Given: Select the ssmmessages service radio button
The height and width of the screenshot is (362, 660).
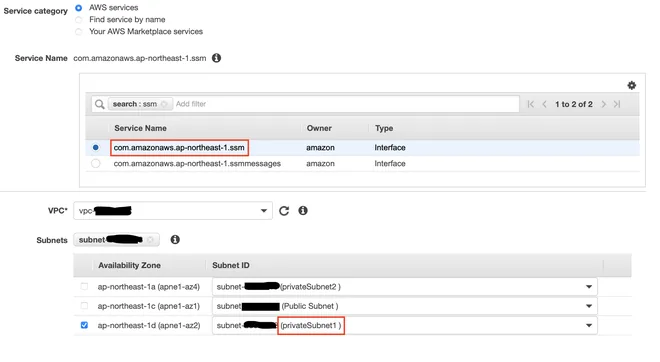Looking at the screenshot, I should [x=96, y=163].
